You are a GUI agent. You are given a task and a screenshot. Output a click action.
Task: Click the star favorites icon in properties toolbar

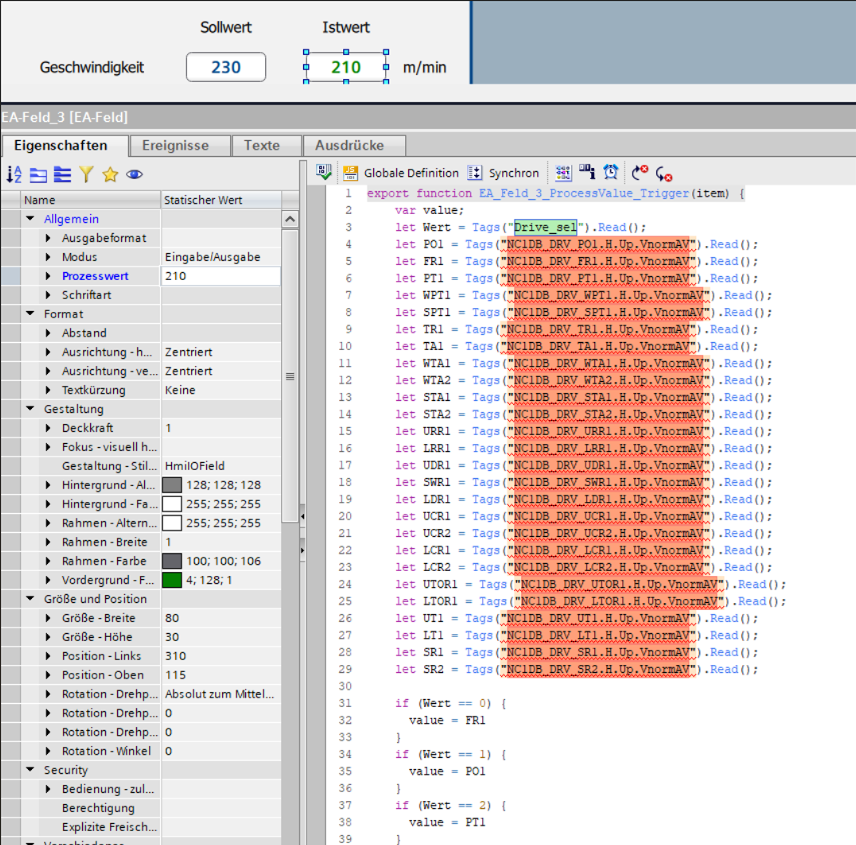tap(110, 174)
